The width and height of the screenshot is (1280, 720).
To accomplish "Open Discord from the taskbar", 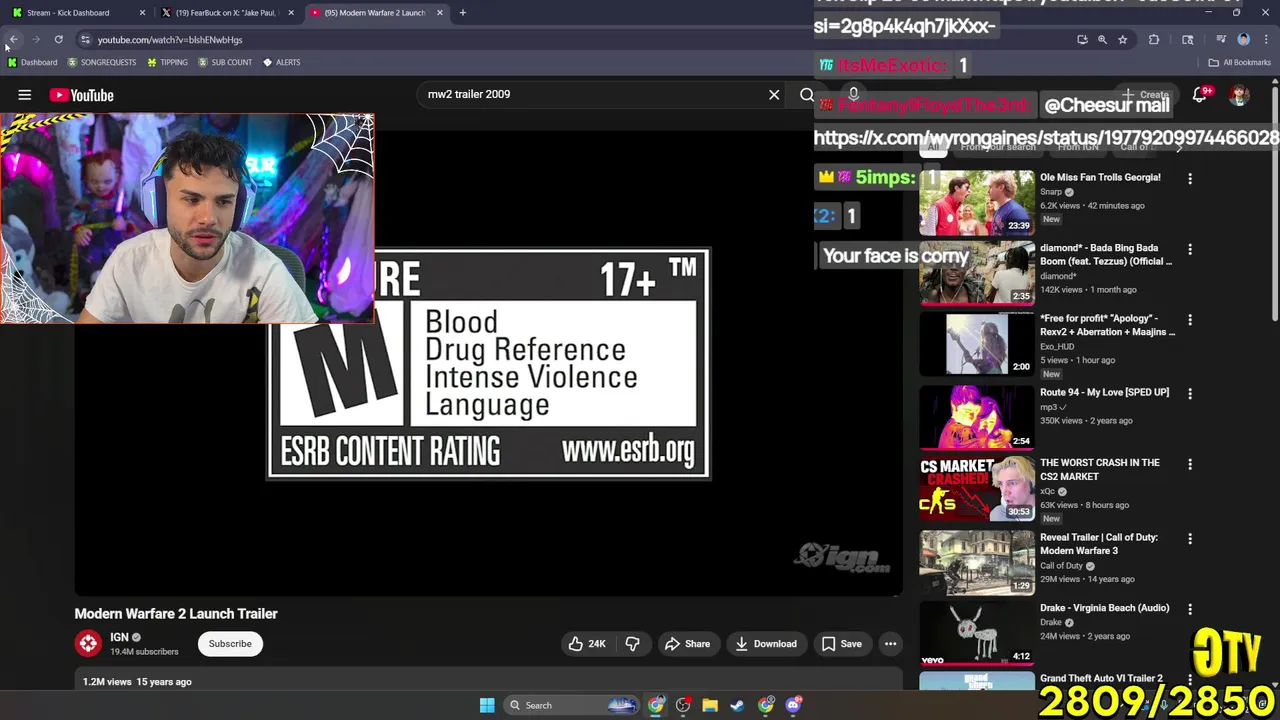I will [793, 705].
